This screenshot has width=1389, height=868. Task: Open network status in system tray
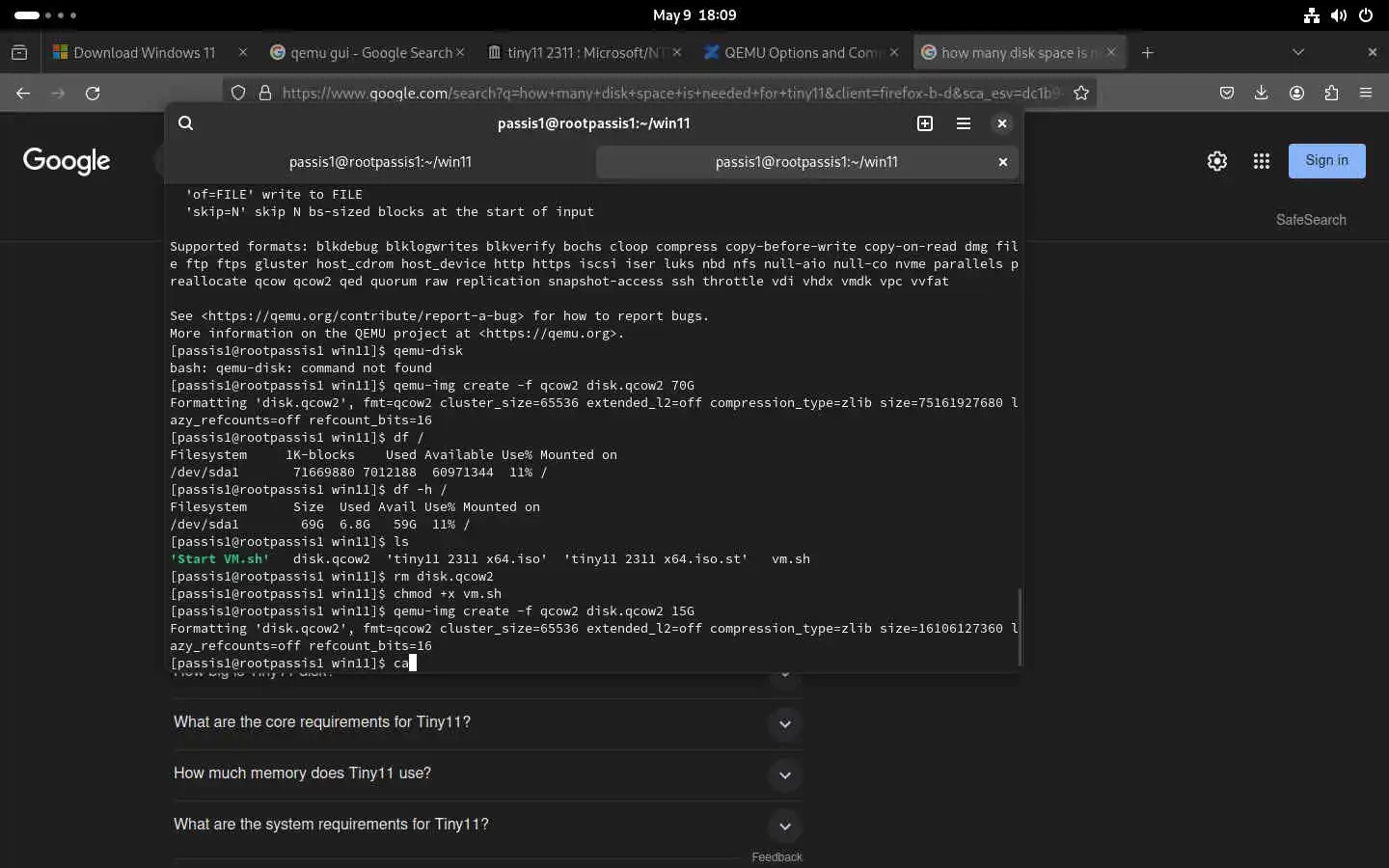pos(1311,15)
